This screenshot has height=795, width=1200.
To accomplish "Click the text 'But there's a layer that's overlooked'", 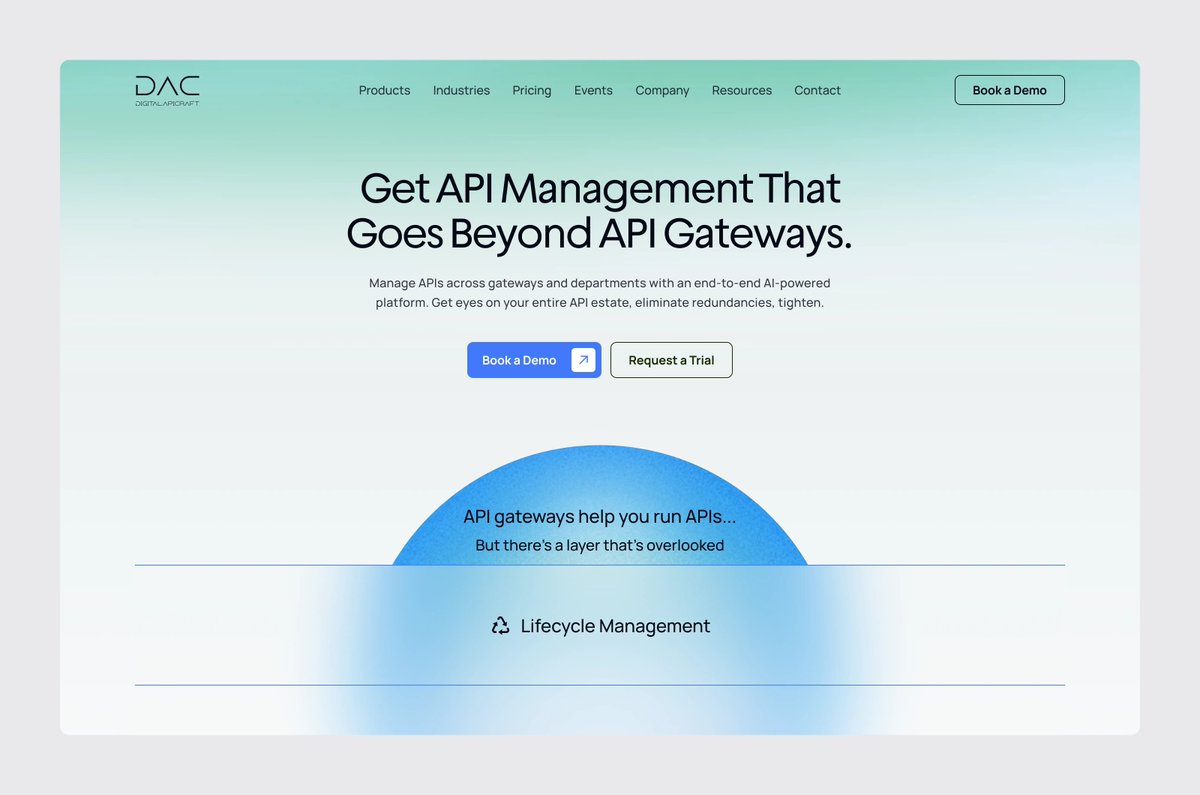I will click(600, 546).
